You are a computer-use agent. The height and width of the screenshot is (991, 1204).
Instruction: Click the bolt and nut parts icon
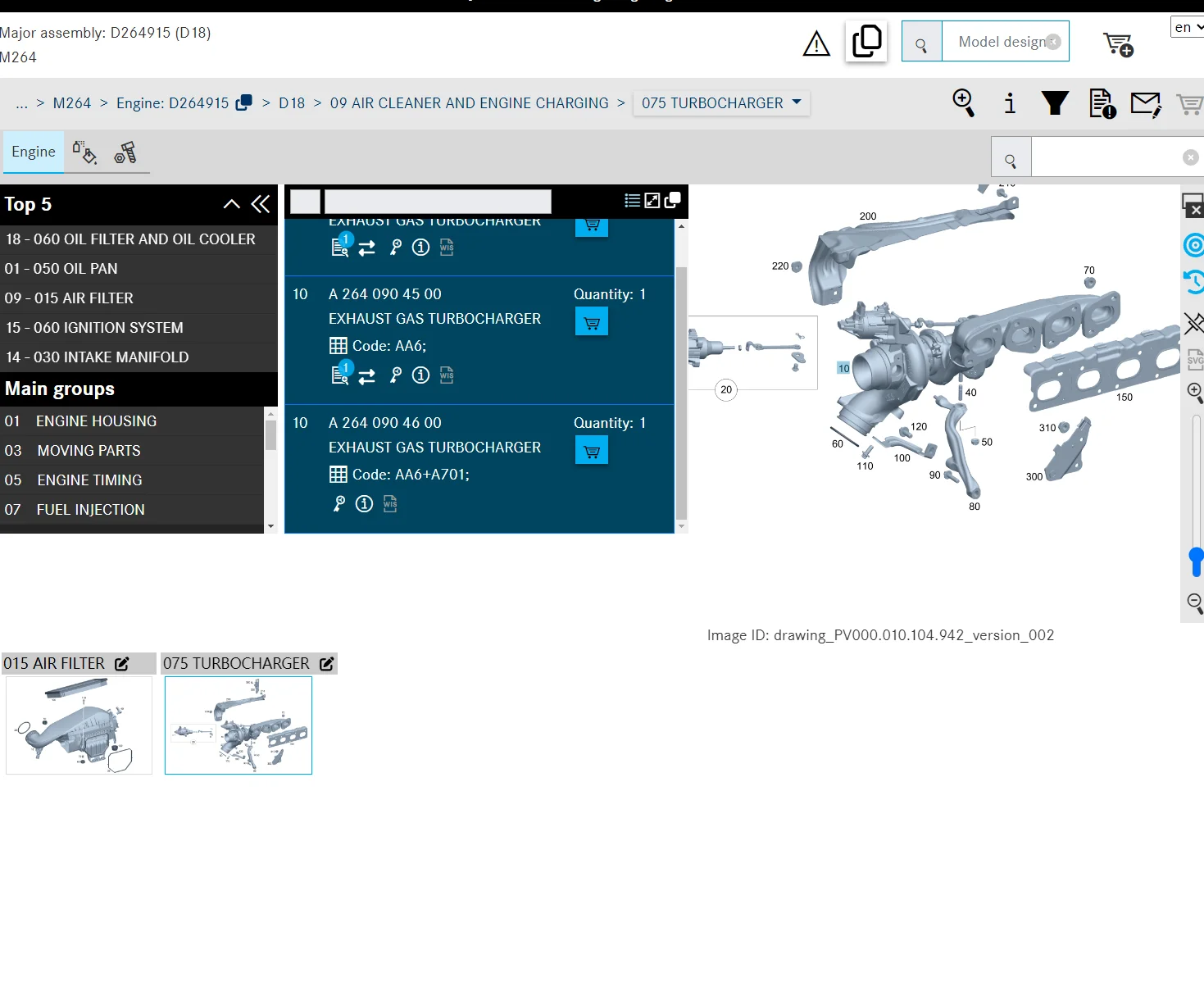125,152
